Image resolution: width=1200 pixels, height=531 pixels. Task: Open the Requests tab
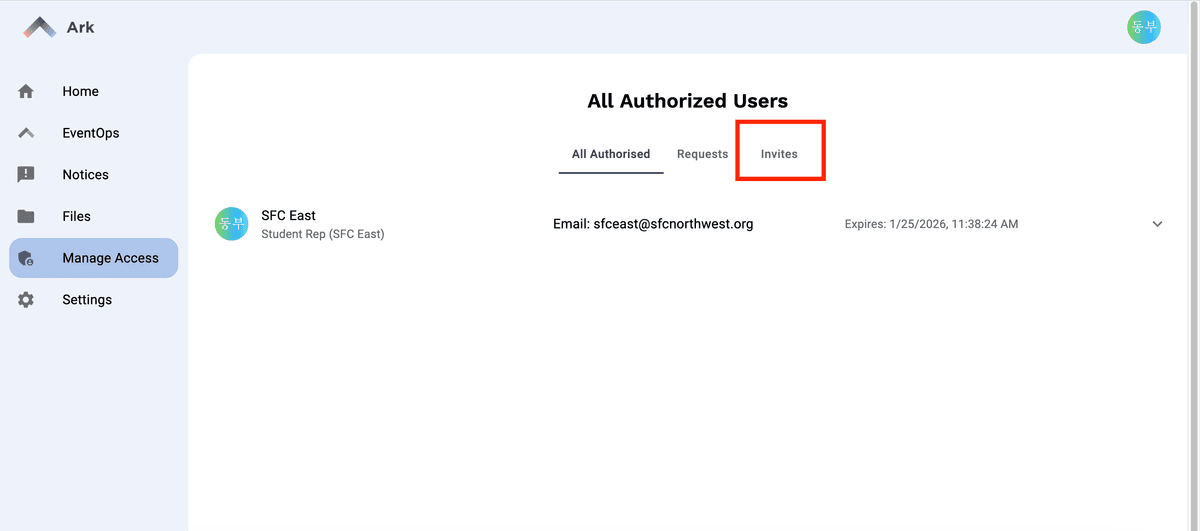pyautogui.click(x=702, y=154)
